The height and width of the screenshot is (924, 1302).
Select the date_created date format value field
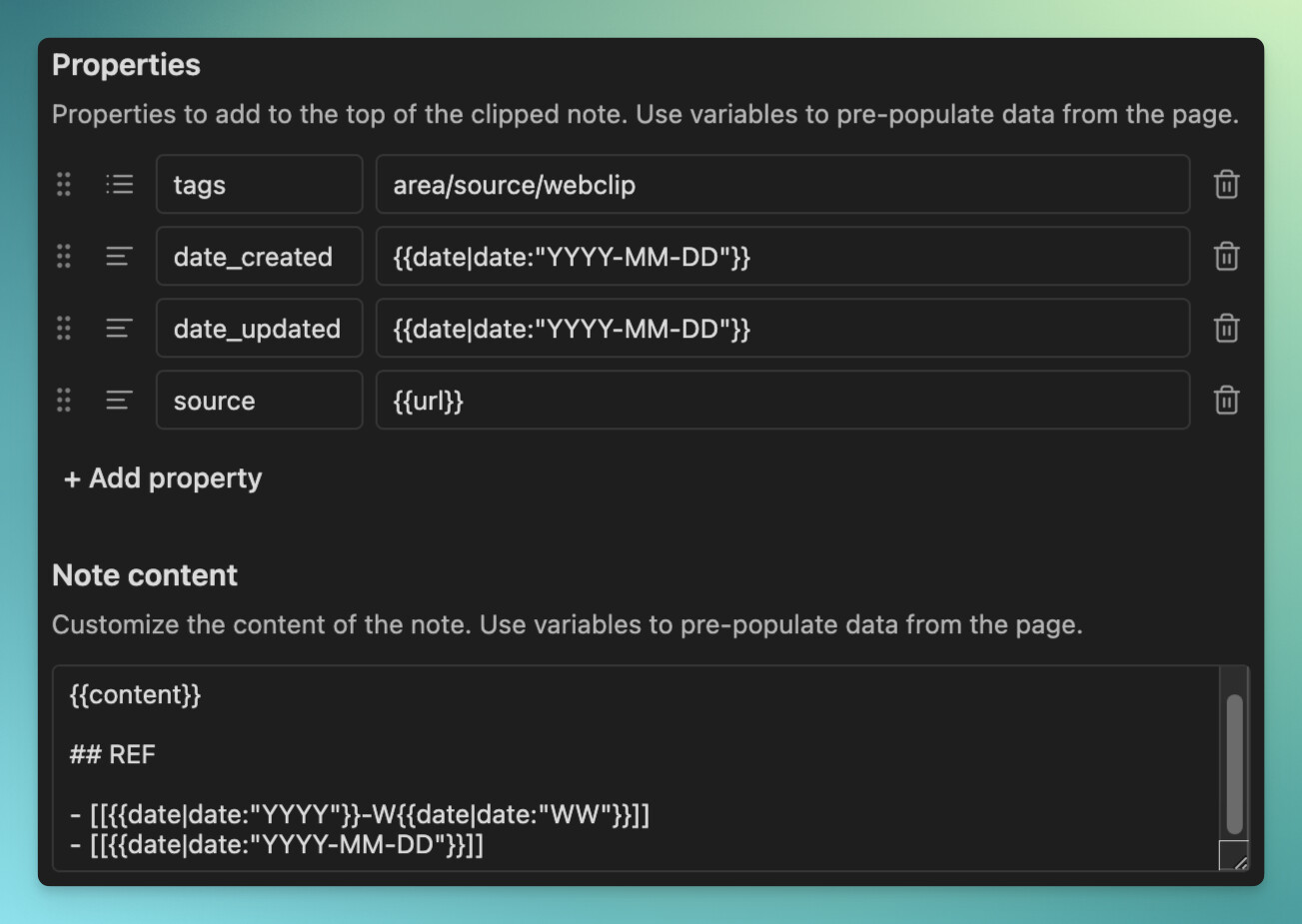click(x=782, y=256)
